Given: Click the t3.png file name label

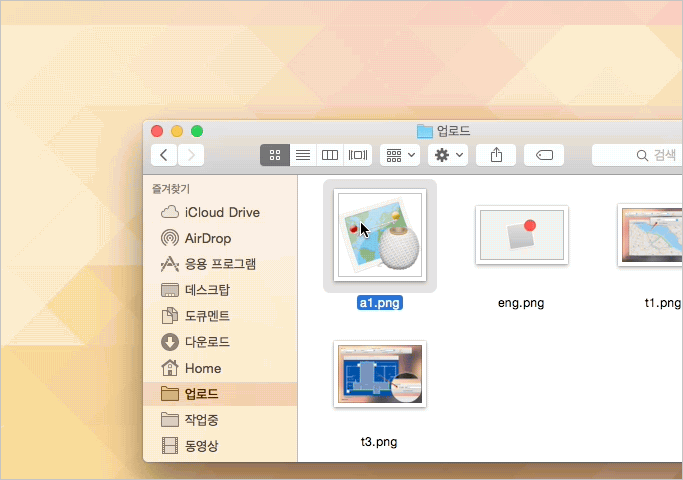Looking at the screenshot, I should 379,442.
